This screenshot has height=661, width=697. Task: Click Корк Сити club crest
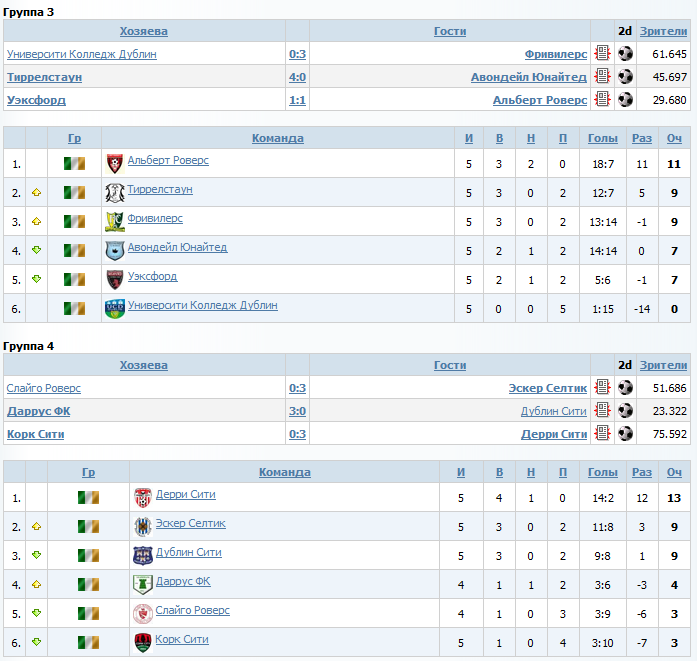point(143,642)
